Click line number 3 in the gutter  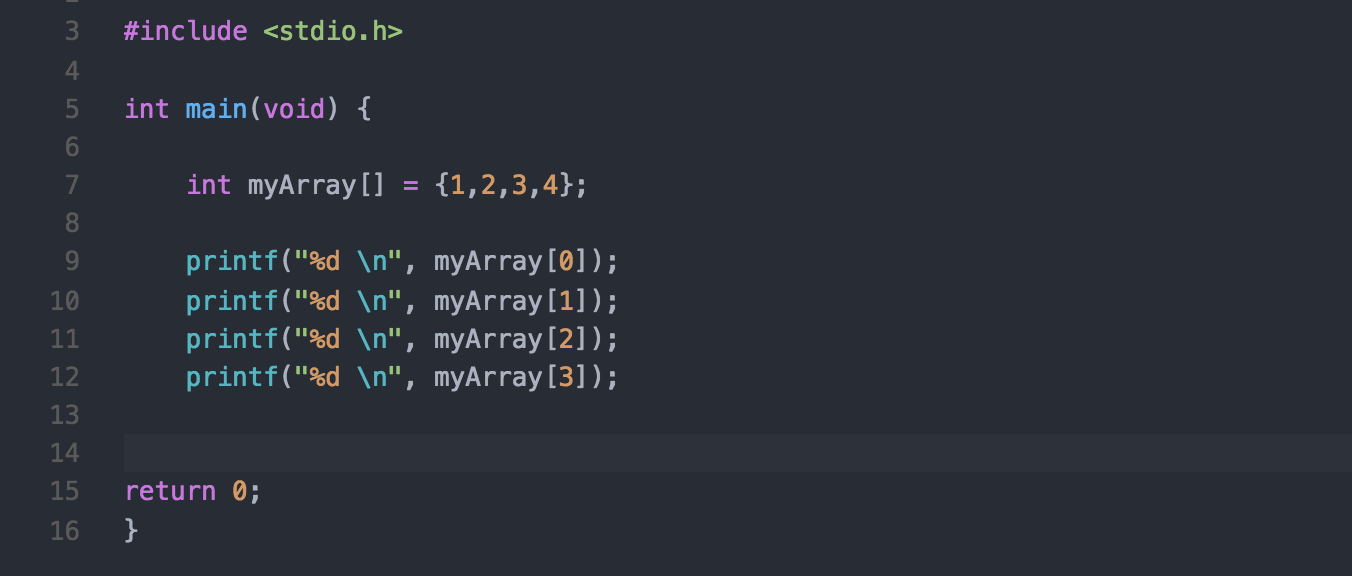coord(71,31)
